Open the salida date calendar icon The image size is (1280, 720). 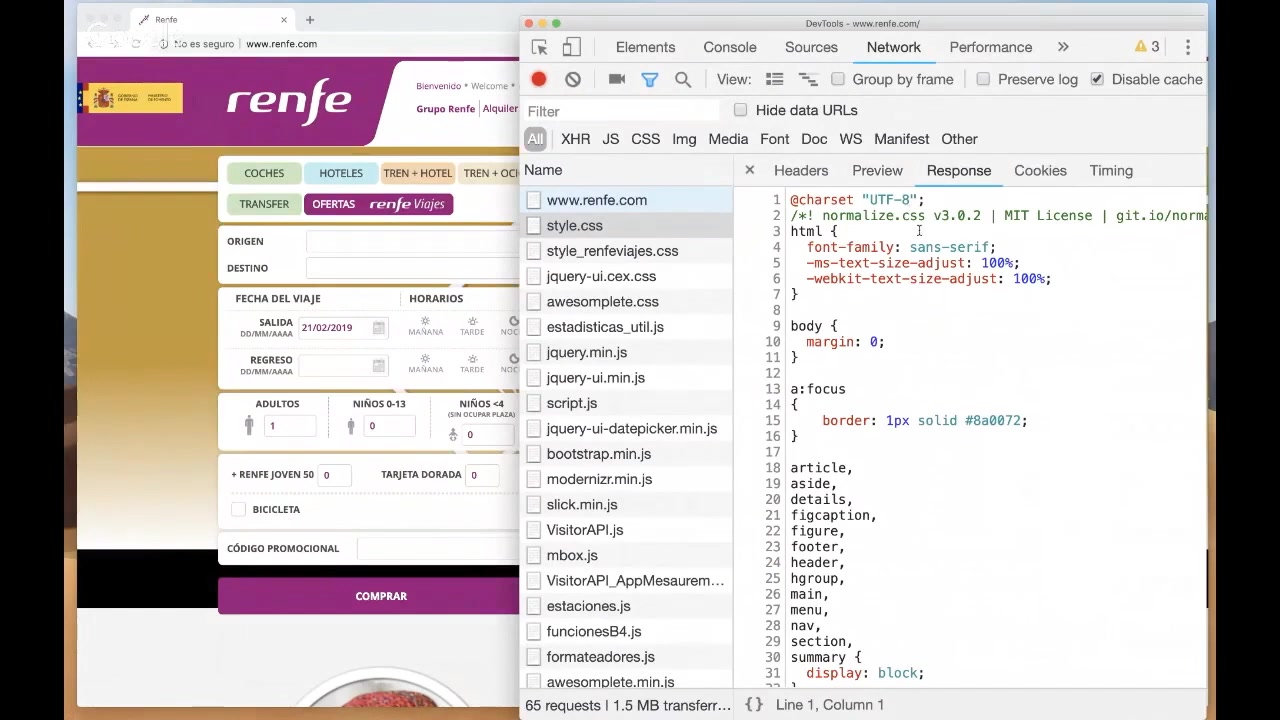[379, 328]
